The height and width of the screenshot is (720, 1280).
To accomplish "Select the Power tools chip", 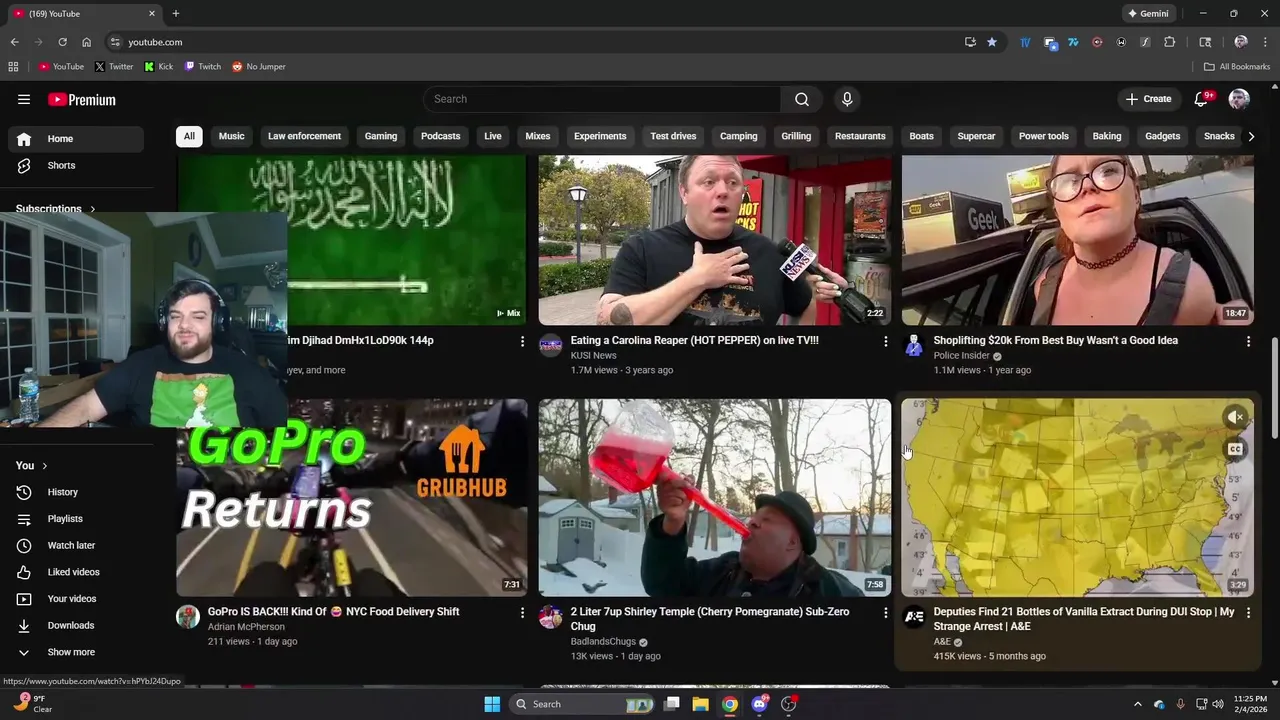I will pyautogui.click(x=1044, y=136).
